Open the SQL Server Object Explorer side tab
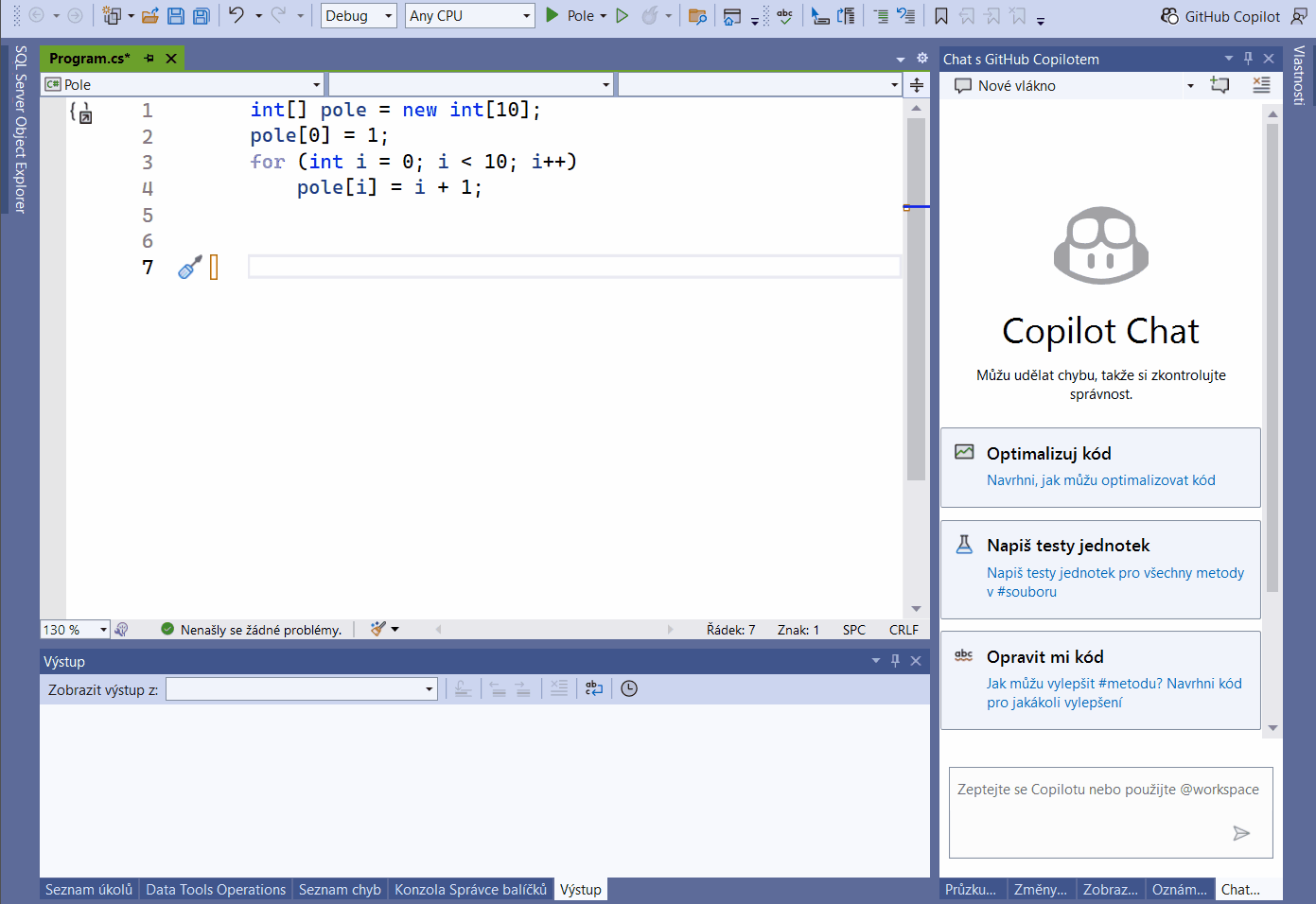The height and width of the screenshot is (904, 1316). coord(20,130)
